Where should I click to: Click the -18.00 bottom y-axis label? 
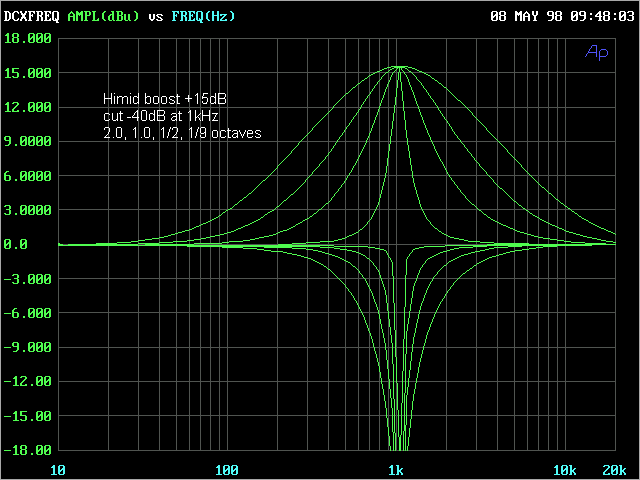[x=27, y=450]
